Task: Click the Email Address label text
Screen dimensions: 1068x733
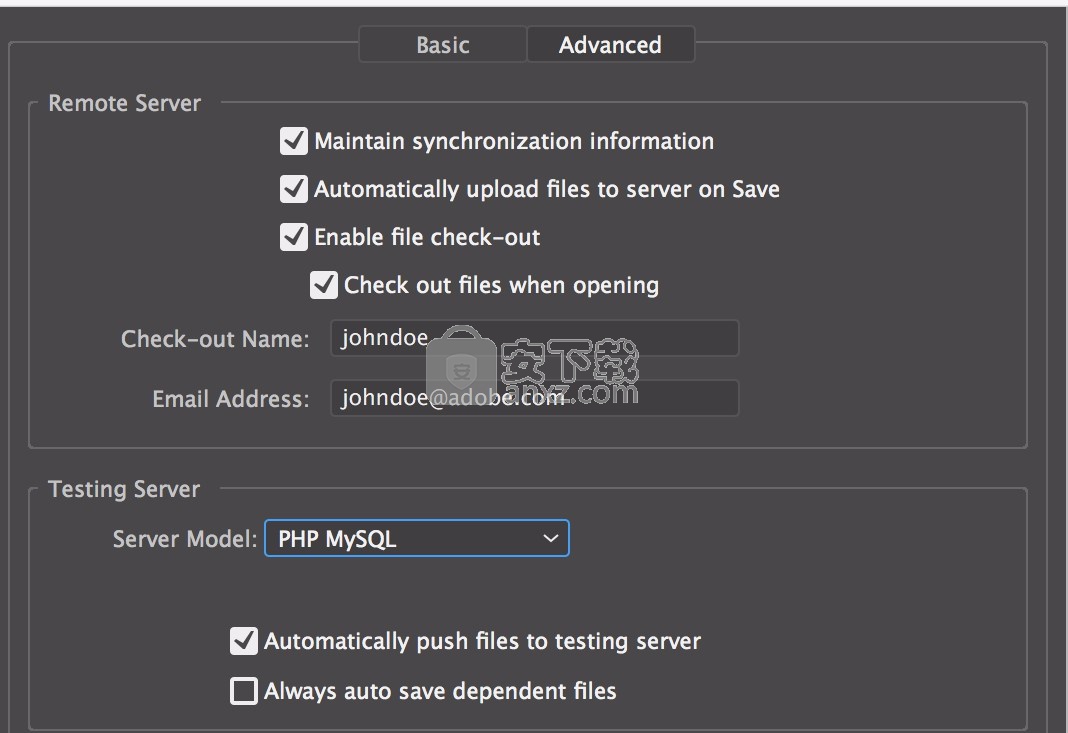Action: tap(231, 399)
